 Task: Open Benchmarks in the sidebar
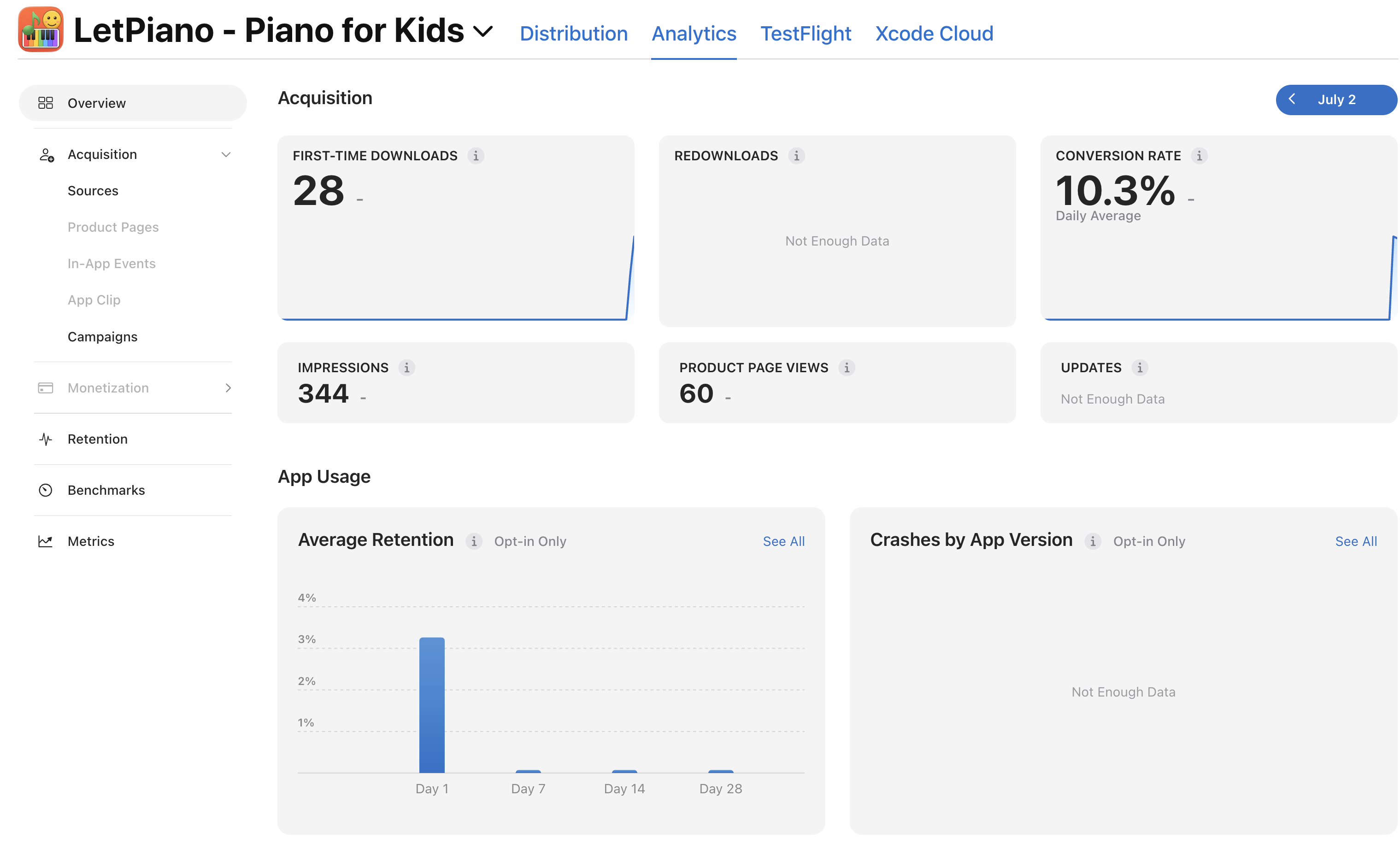point(106,490)
